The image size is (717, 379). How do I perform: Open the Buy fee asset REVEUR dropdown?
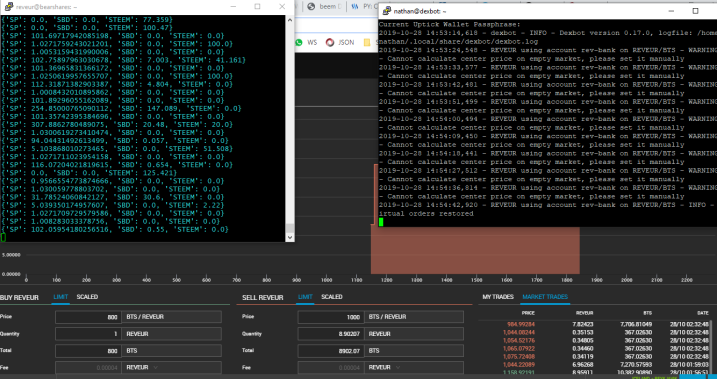click(x=171, y=368)
